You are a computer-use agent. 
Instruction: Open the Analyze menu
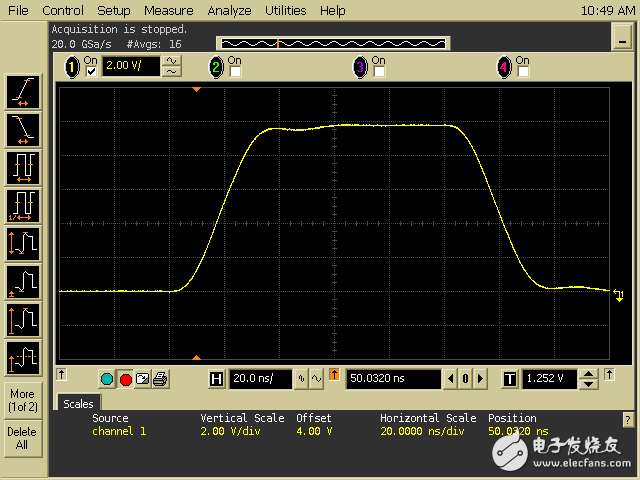[229, 11]
